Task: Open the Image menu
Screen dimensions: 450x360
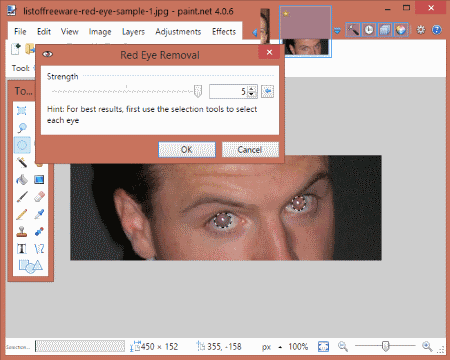Action: click(100, 32)
